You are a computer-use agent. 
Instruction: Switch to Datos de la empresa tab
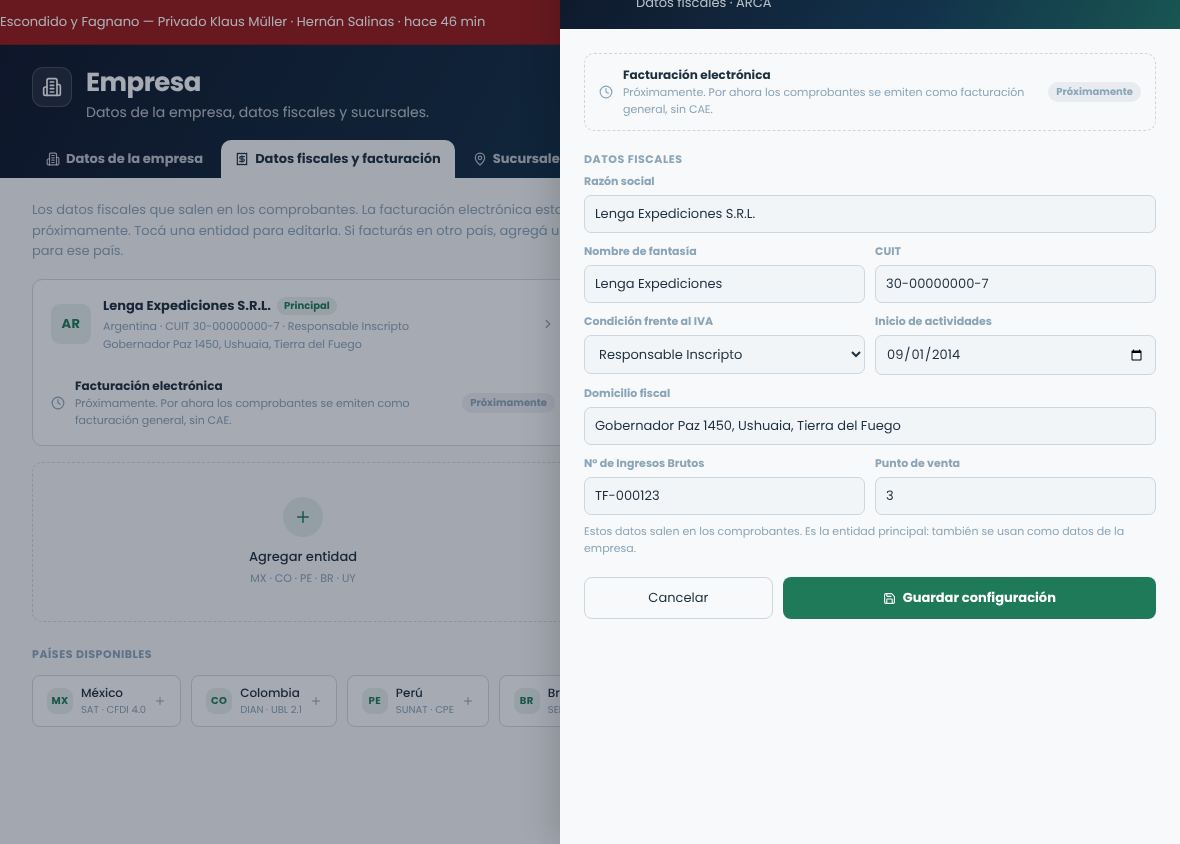124,159
